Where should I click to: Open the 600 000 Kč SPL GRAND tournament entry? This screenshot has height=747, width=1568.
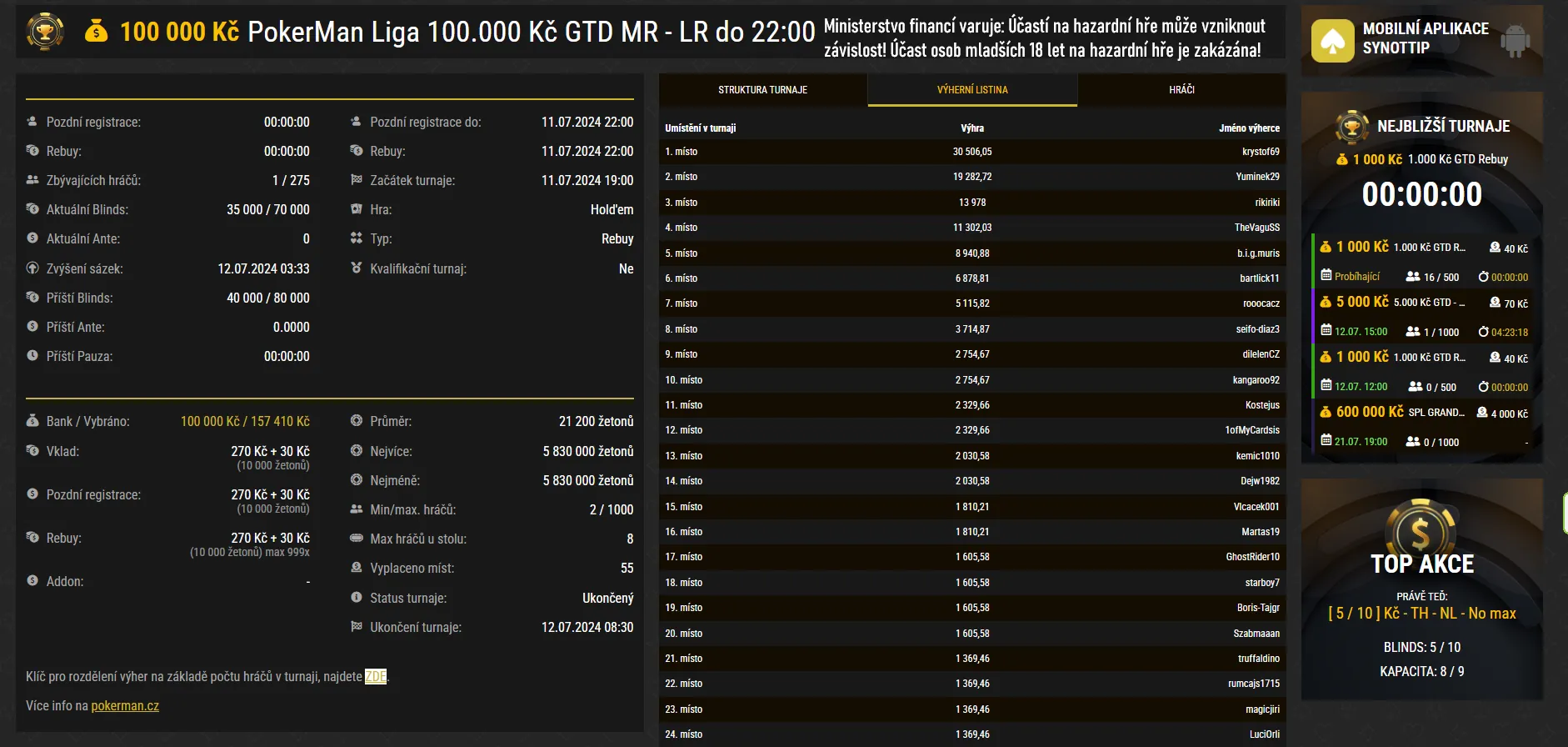pos(1424,427)
